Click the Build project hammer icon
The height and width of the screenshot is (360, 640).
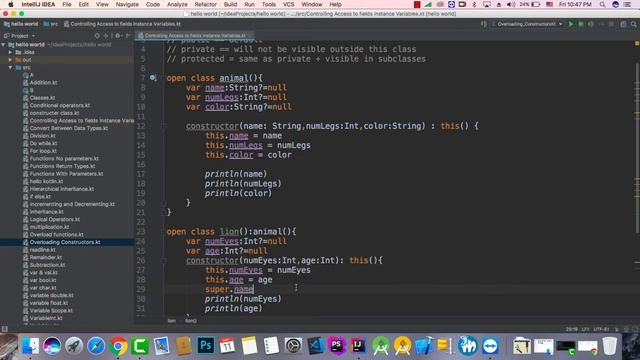tap(484, 24)
